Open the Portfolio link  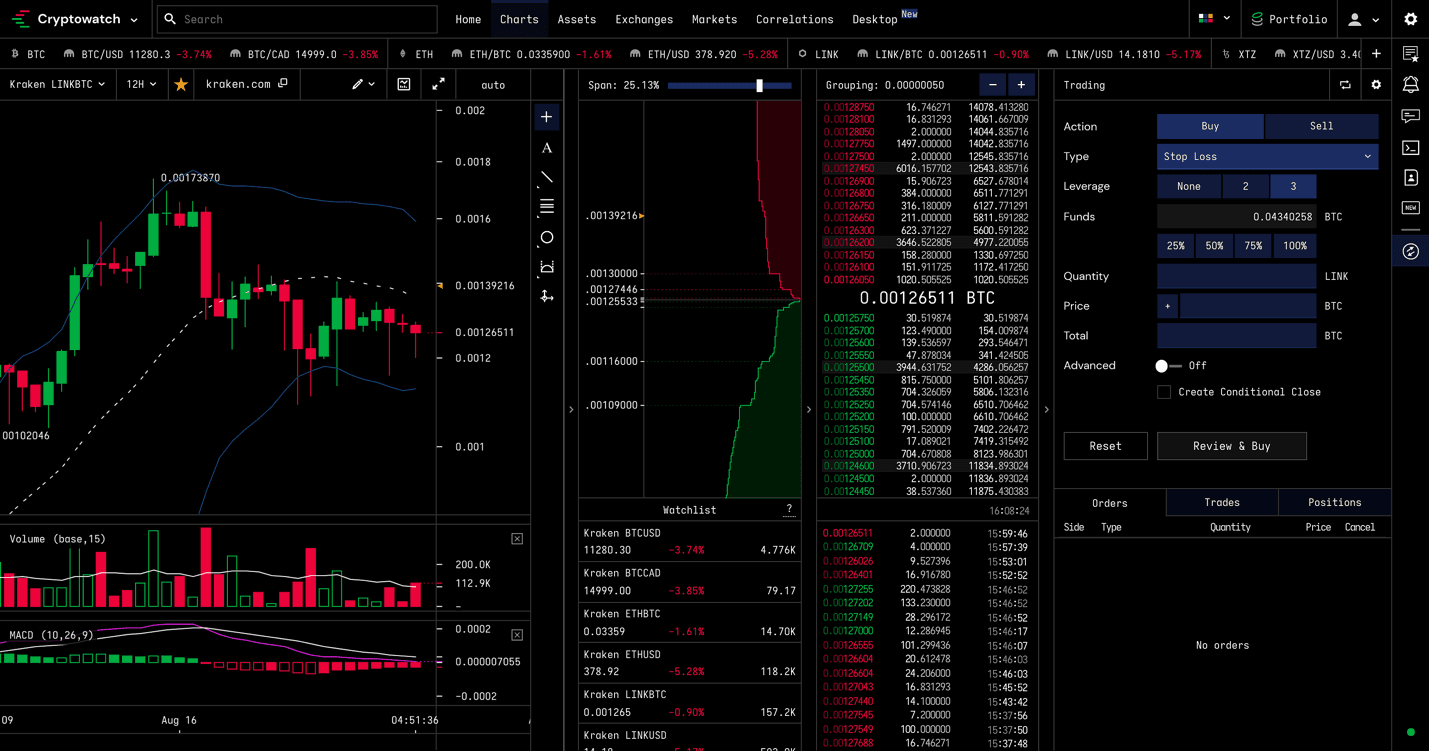[1289, 19]
